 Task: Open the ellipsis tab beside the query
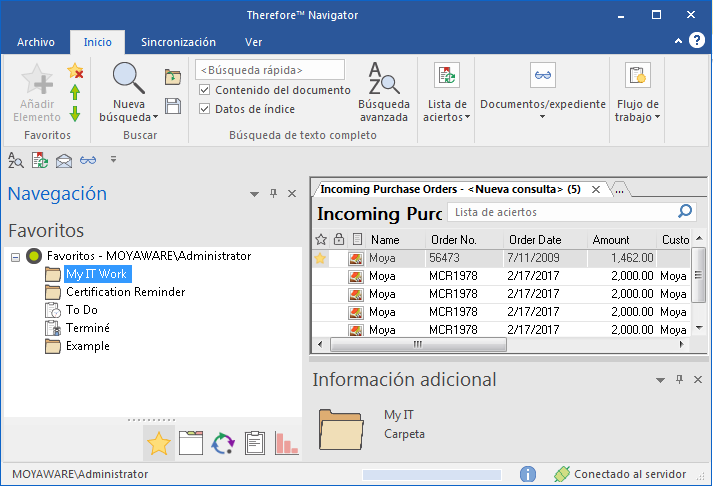(619, 190)
